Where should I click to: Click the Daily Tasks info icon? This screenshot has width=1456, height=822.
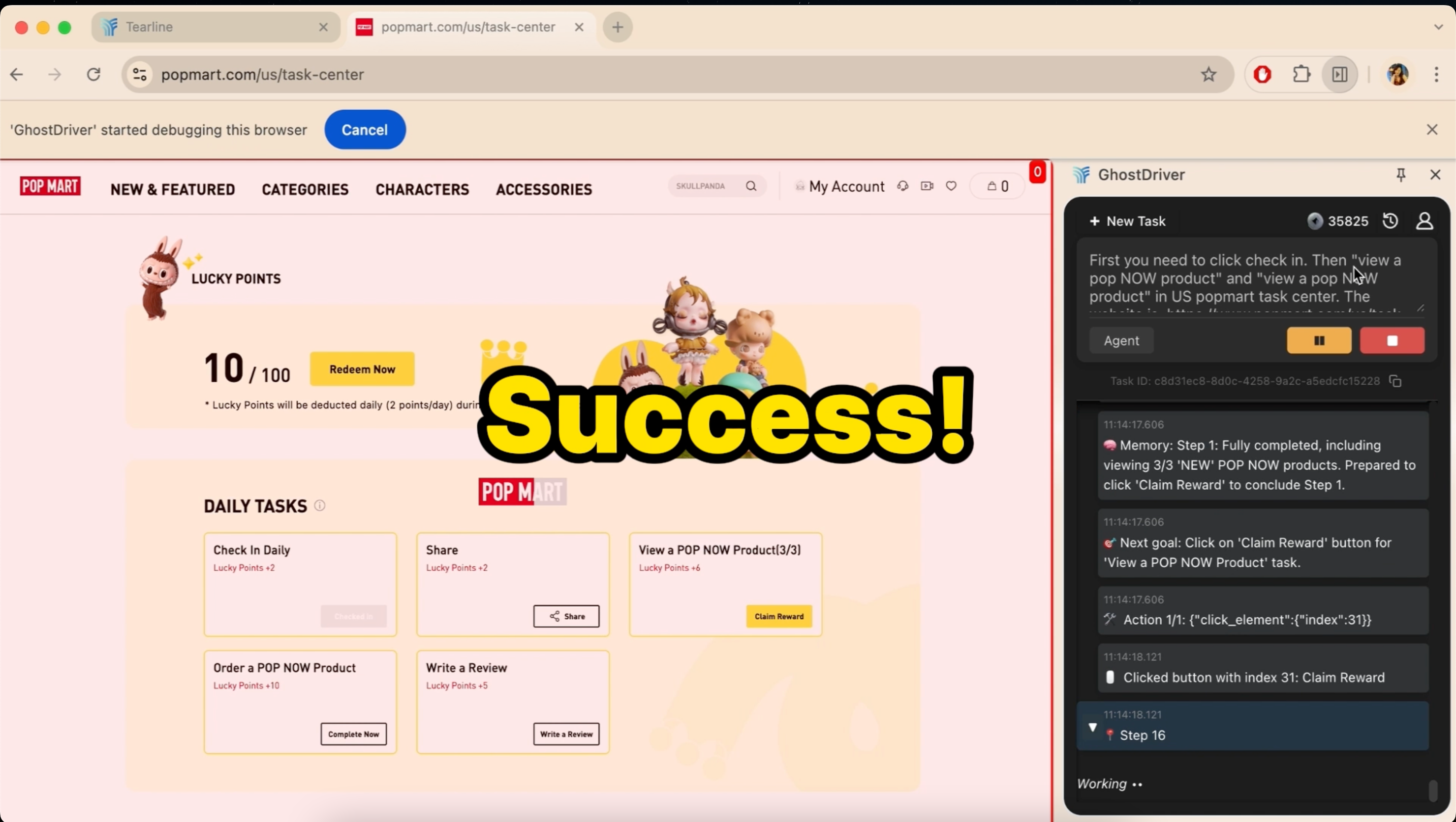tap(320, 506)
